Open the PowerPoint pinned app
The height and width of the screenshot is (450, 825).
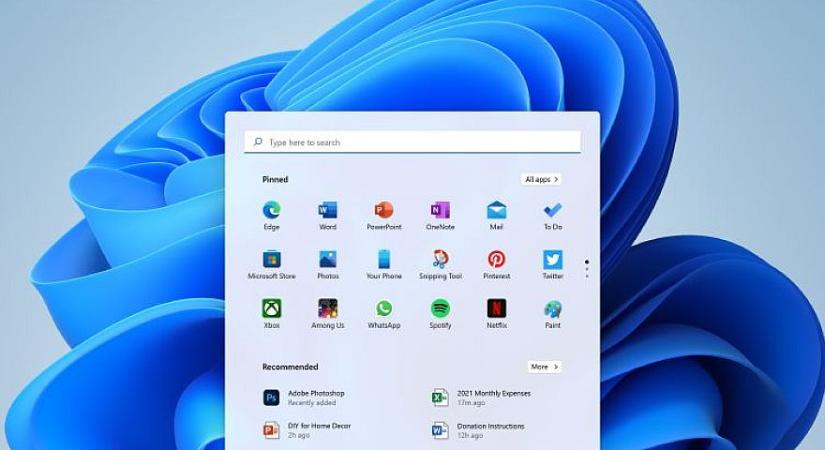tap(384, 211)
